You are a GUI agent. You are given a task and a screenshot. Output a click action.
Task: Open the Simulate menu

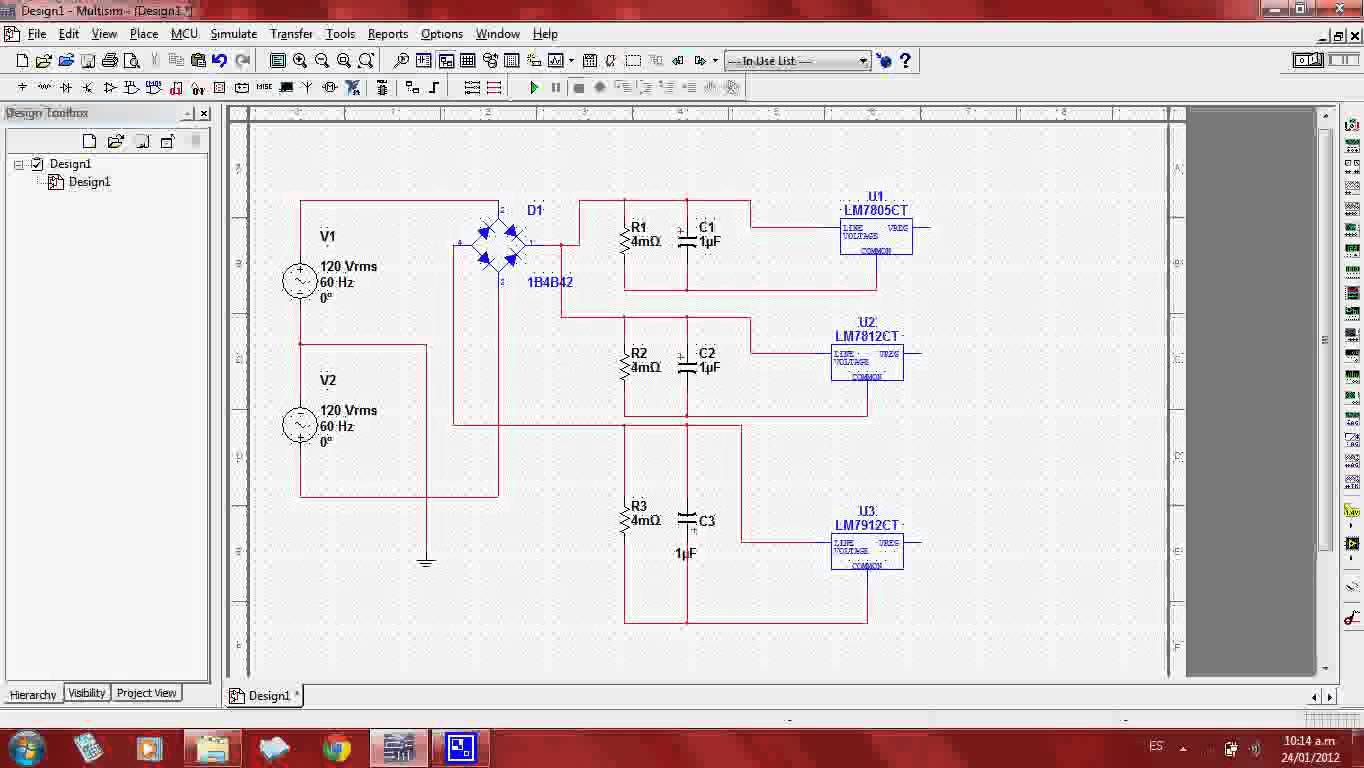234,34
